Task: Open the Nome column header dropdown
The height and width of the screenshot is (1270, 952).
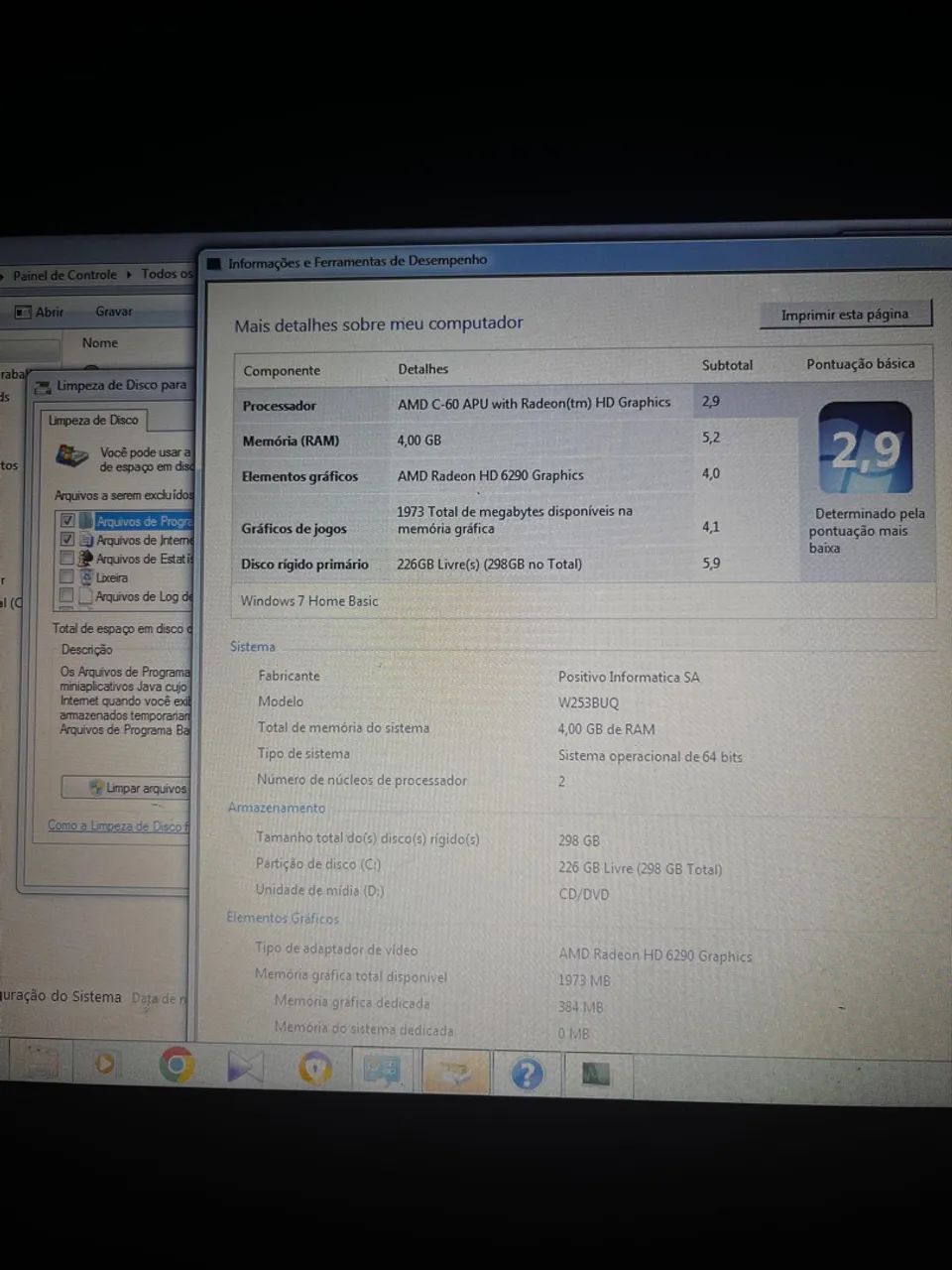Action: click(100, 342)
